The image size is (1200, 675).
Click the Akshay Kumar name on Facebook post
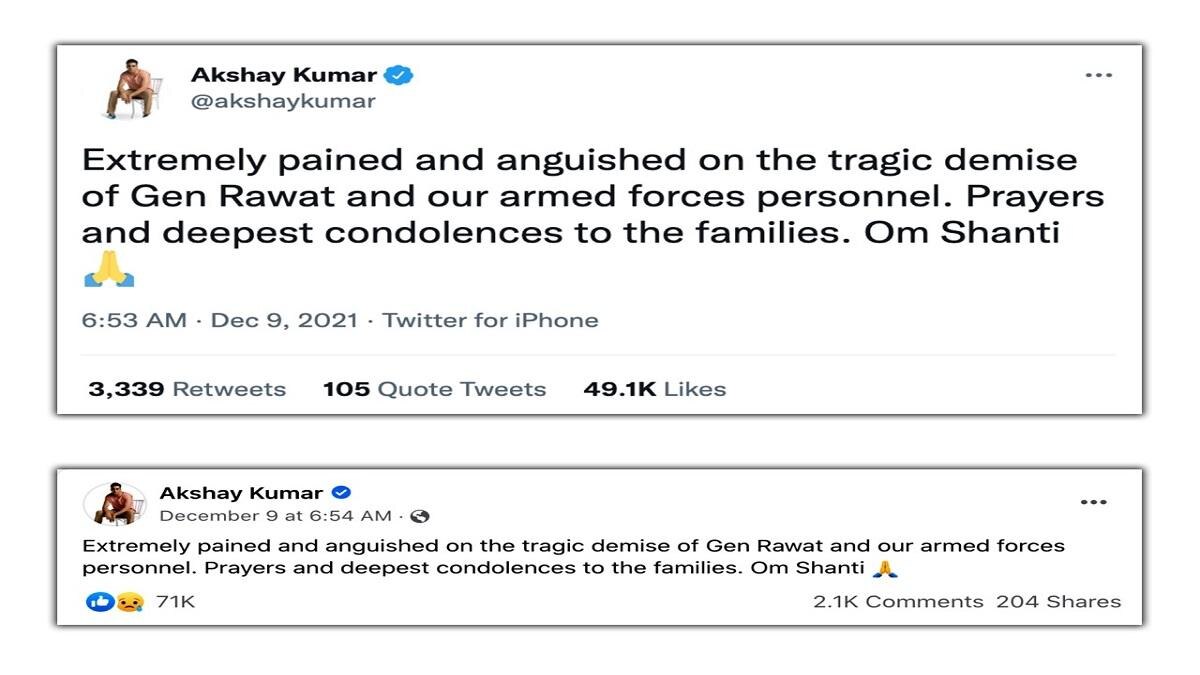click(241, 493)
